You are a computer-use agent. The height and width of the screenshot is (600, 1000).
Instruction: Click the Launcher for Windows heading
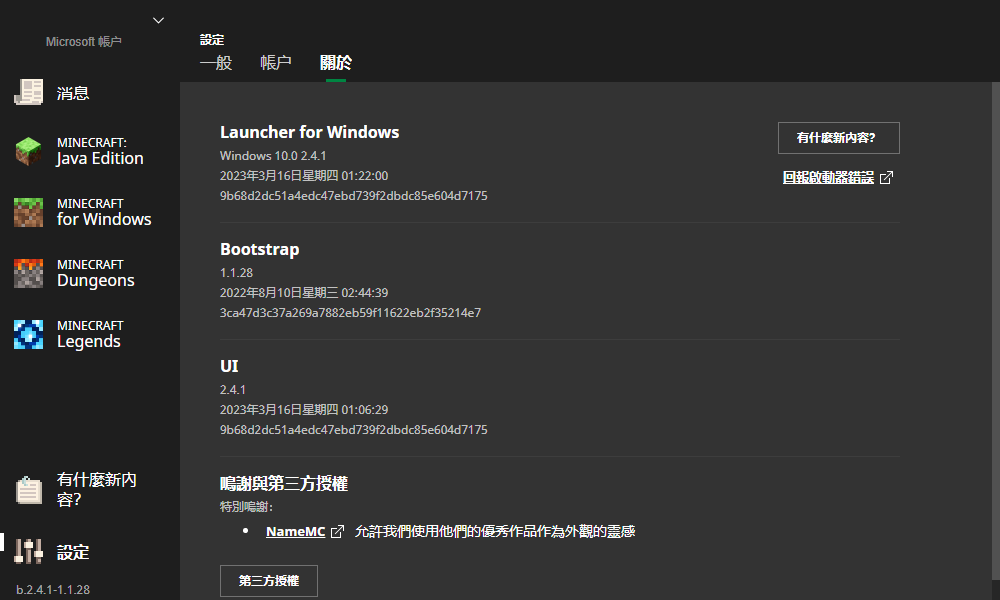coord(309,132)
